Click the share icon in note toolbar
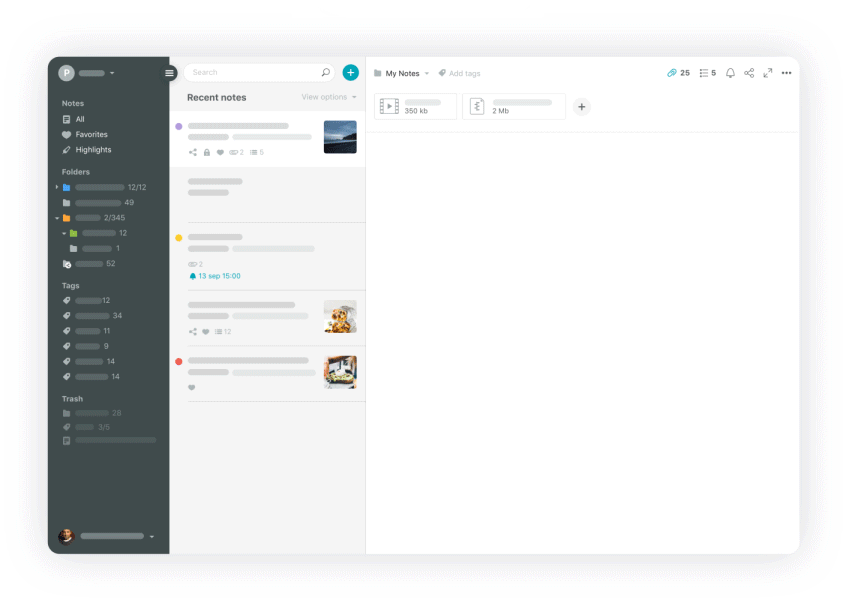850x600 pixels. click(x=749, y=73)
